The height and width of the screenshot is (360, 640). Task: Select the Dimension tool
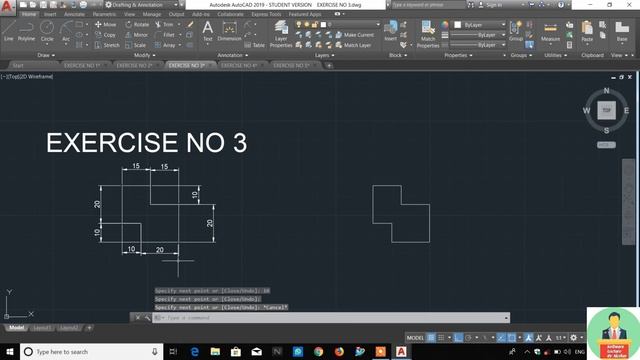[229, 31]
